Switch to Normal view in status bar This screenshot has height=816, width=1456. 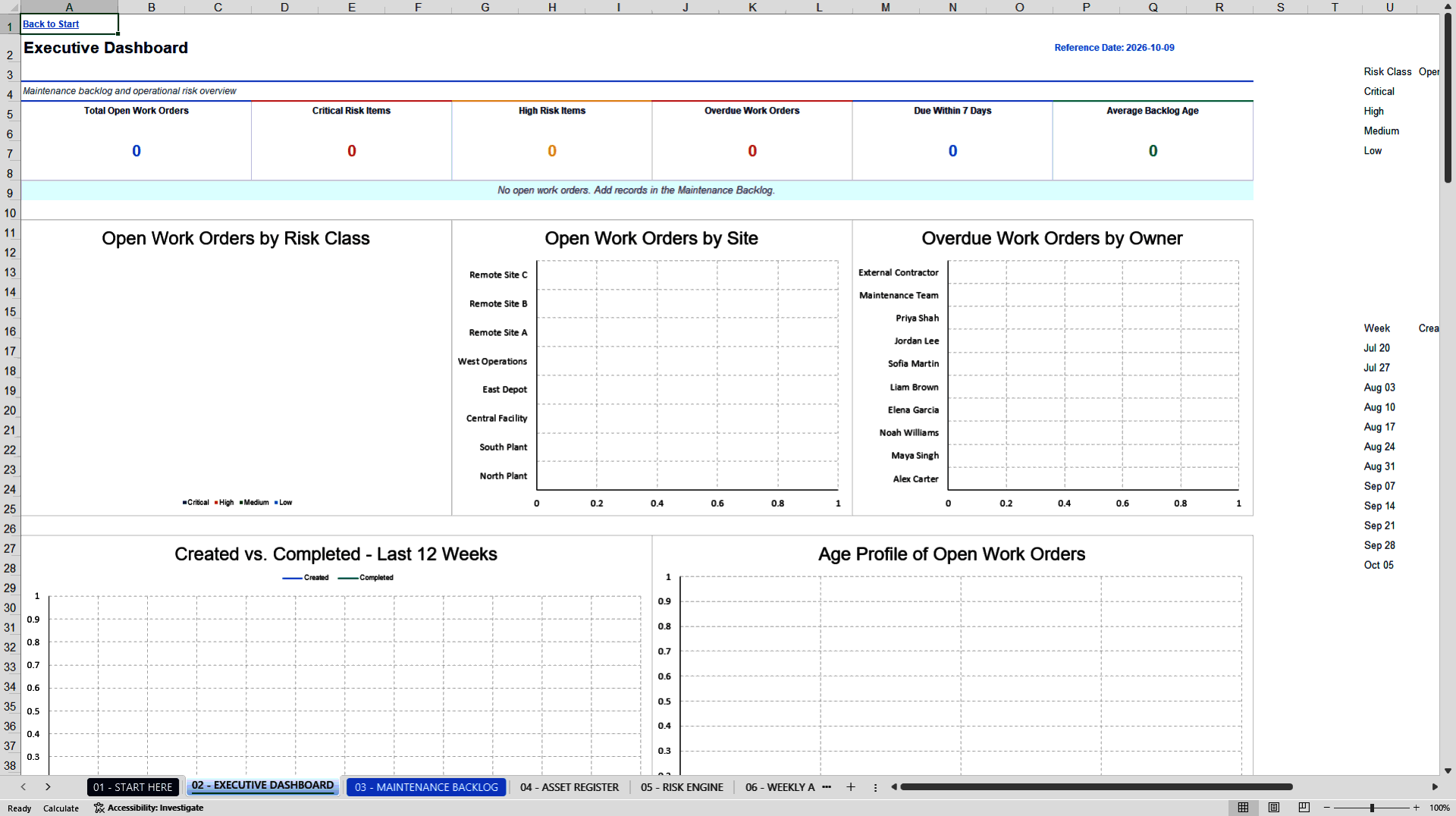(x=1243, y=808)
